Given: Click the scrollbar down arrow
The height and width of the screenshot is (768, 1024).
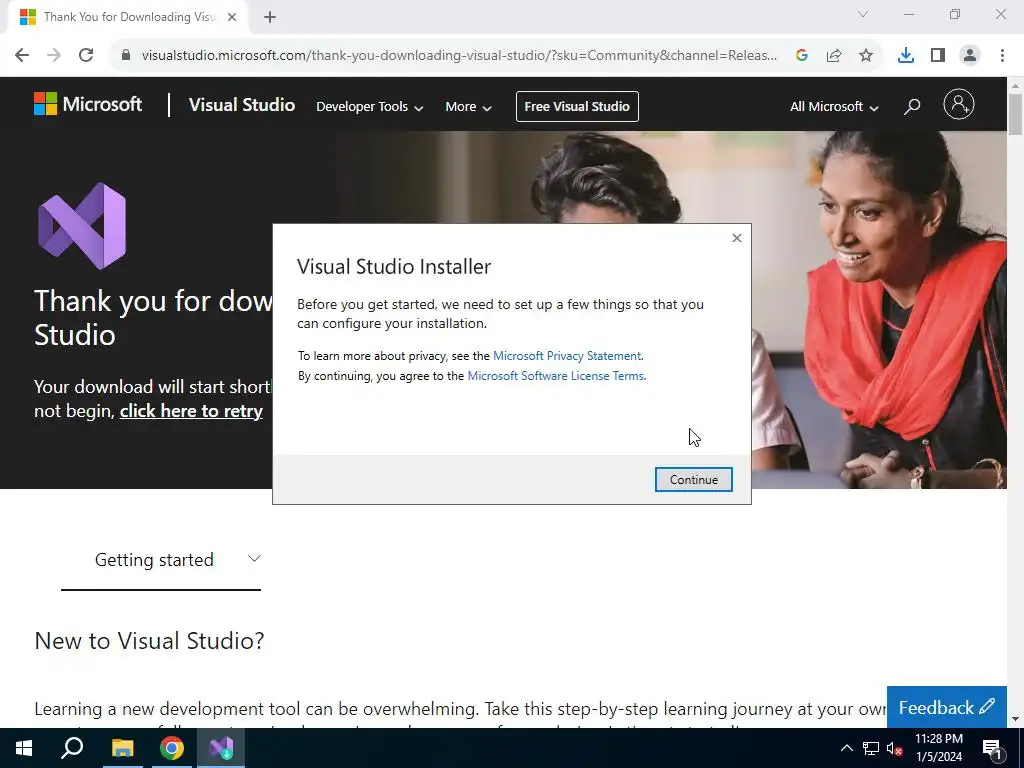Looking at the screenshot, I should (1015, 719).
